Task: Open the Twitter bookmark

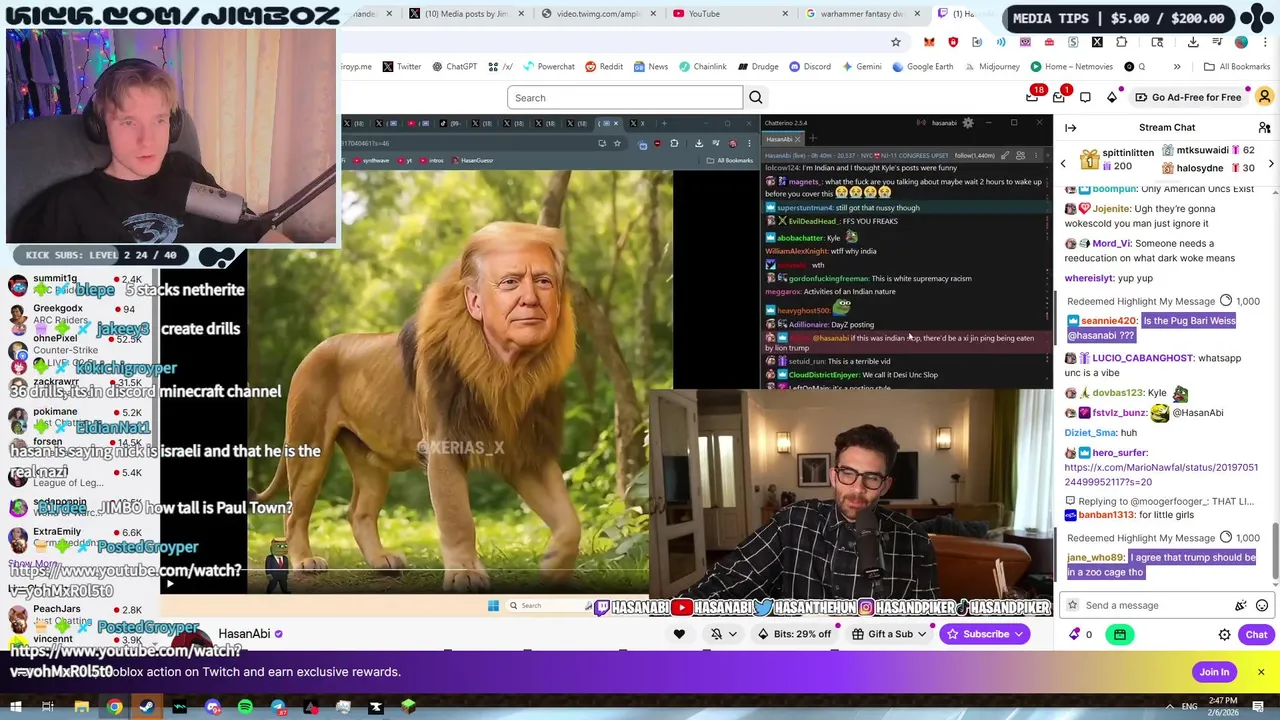Action: [401, 67]
